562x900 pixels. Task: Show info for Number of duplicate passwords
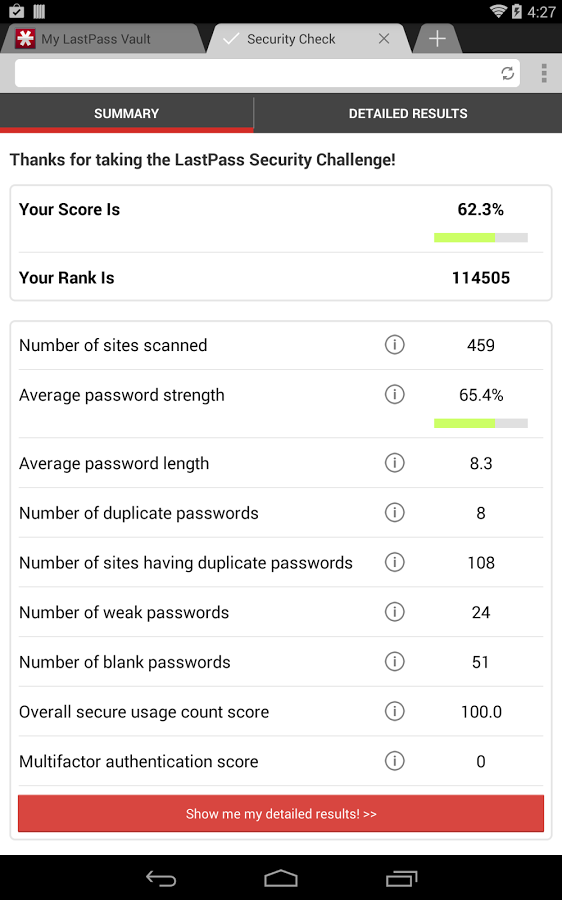pyautogui.click(x=394, y=513)
